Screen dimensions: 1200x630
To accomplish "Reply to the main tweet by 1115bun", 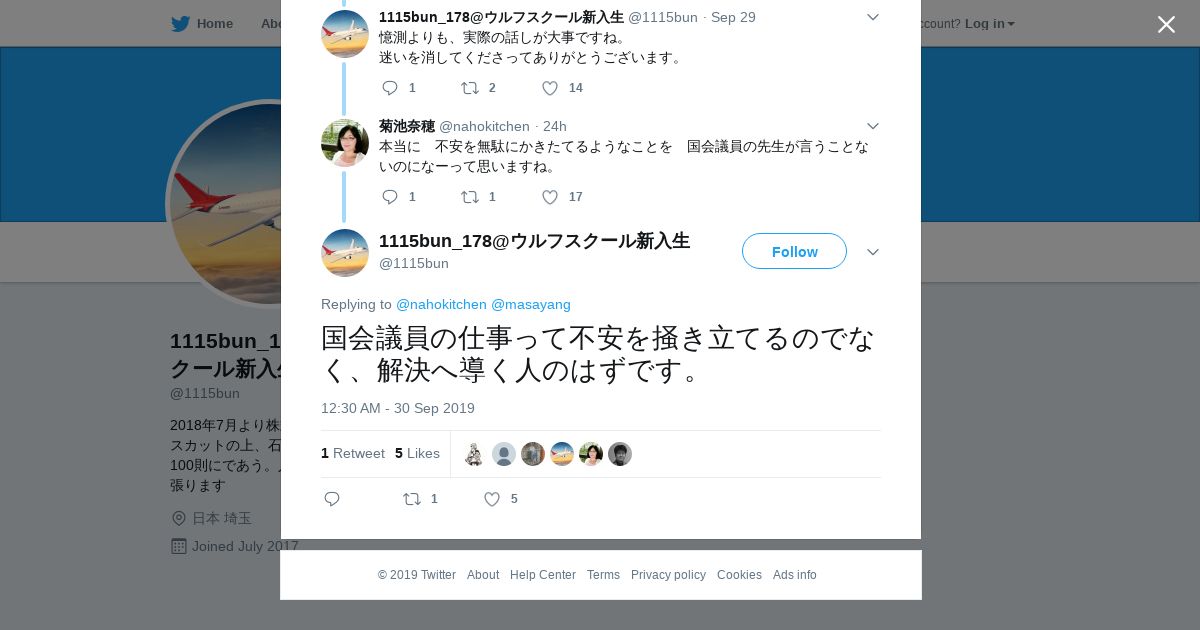I will tap(332, 499).
